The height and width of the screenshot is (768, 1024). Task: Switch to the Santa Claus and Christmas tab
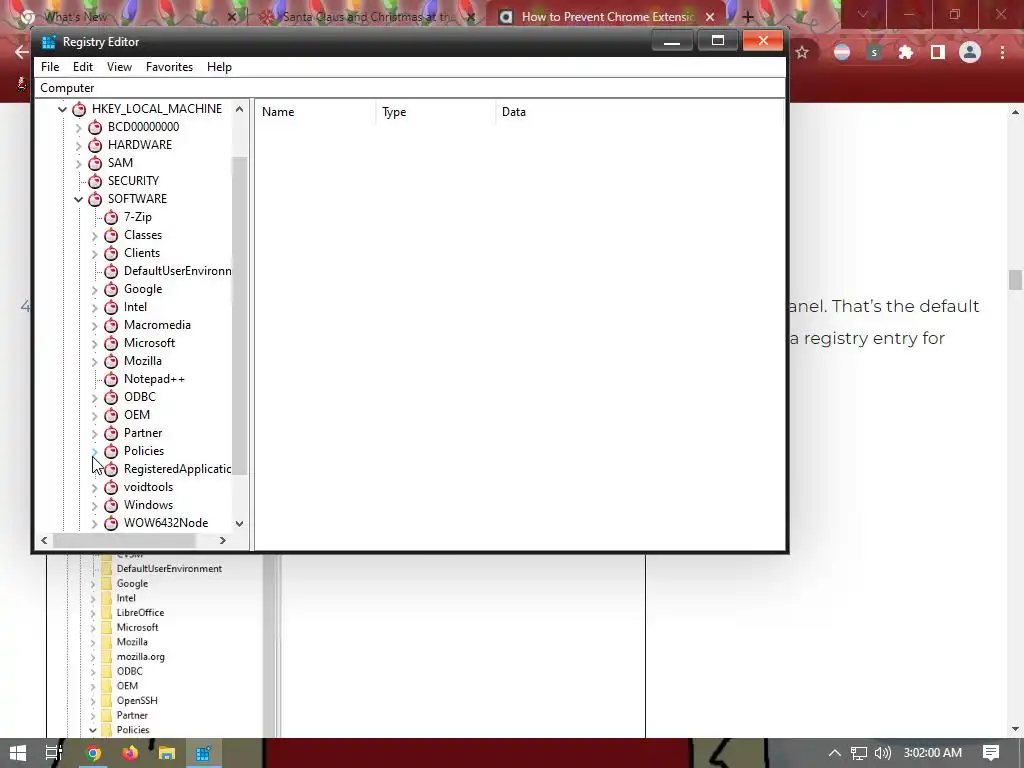368,16
